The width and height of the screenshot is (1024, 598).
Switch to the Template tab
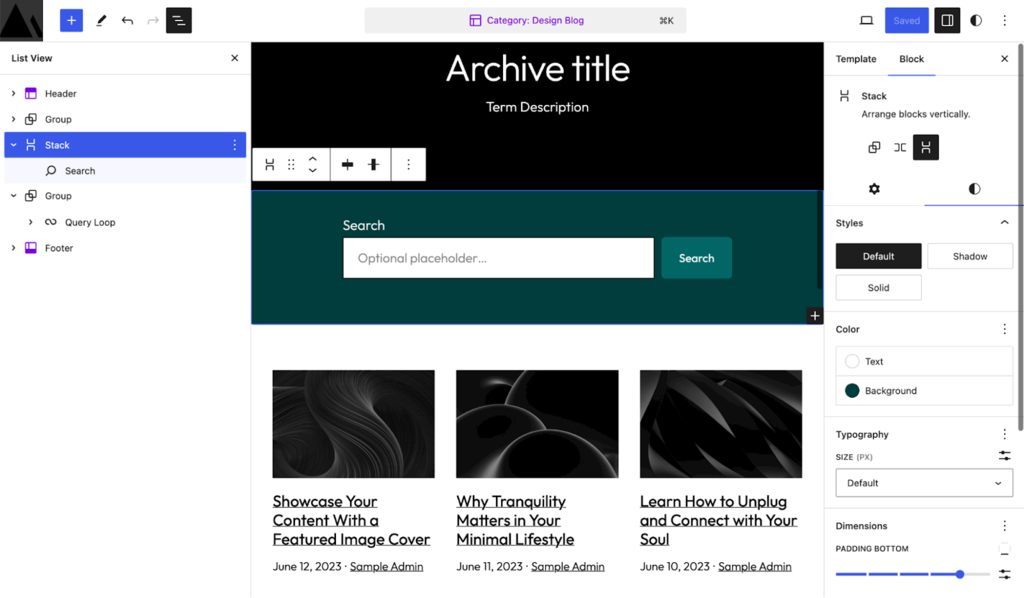click(x=856, y=59)
